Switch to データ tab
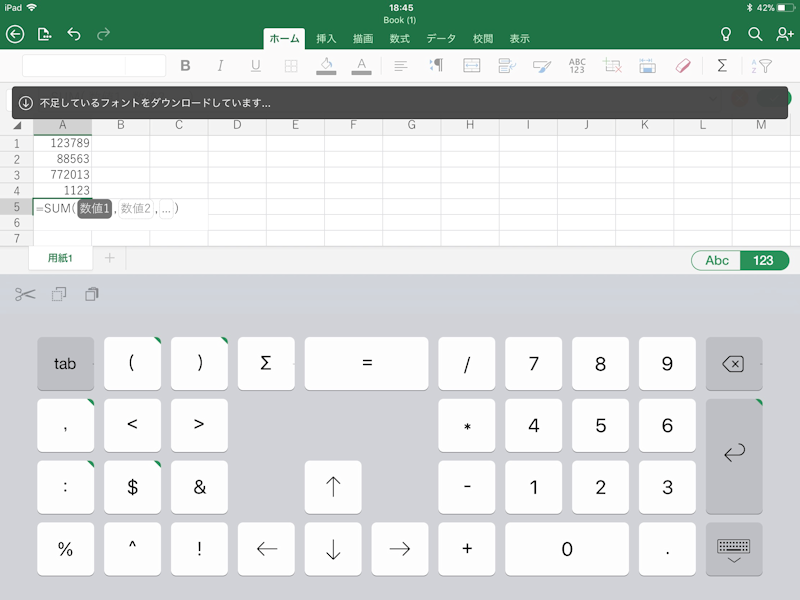Viewport: 800px width, 600px height. pyautogui.click(x=441, y=39)
